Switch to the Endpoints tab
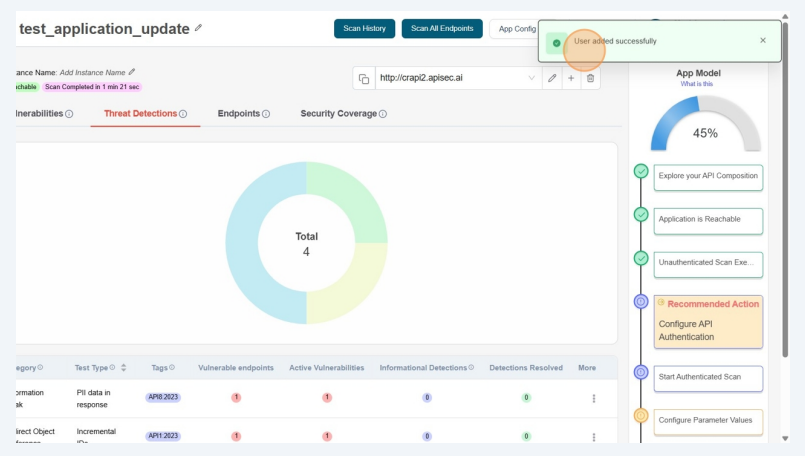Screen dimensions: 805x456 pyautogui.click(x=239, y=114)
